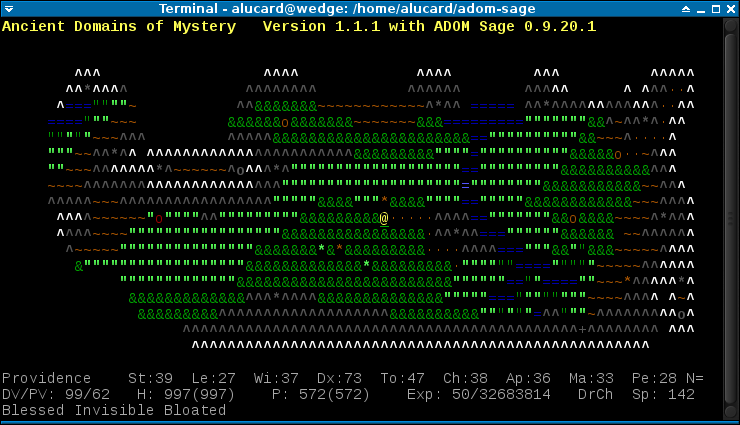Click the experience 'Exp: 50/32683814'
Image resolution: width=740 pixels, height=425 pixels.
click(x=479, y=394)
